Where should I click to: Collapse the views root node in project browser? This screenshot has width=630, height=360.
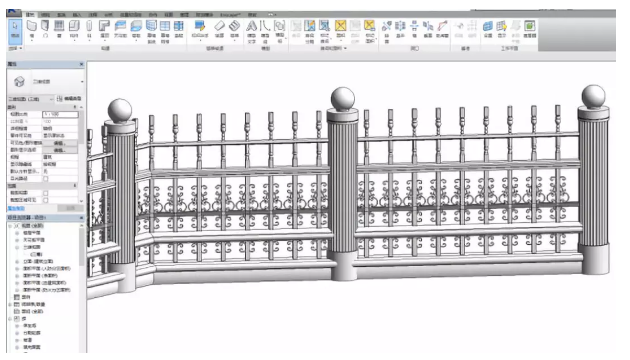pos(10,226)
